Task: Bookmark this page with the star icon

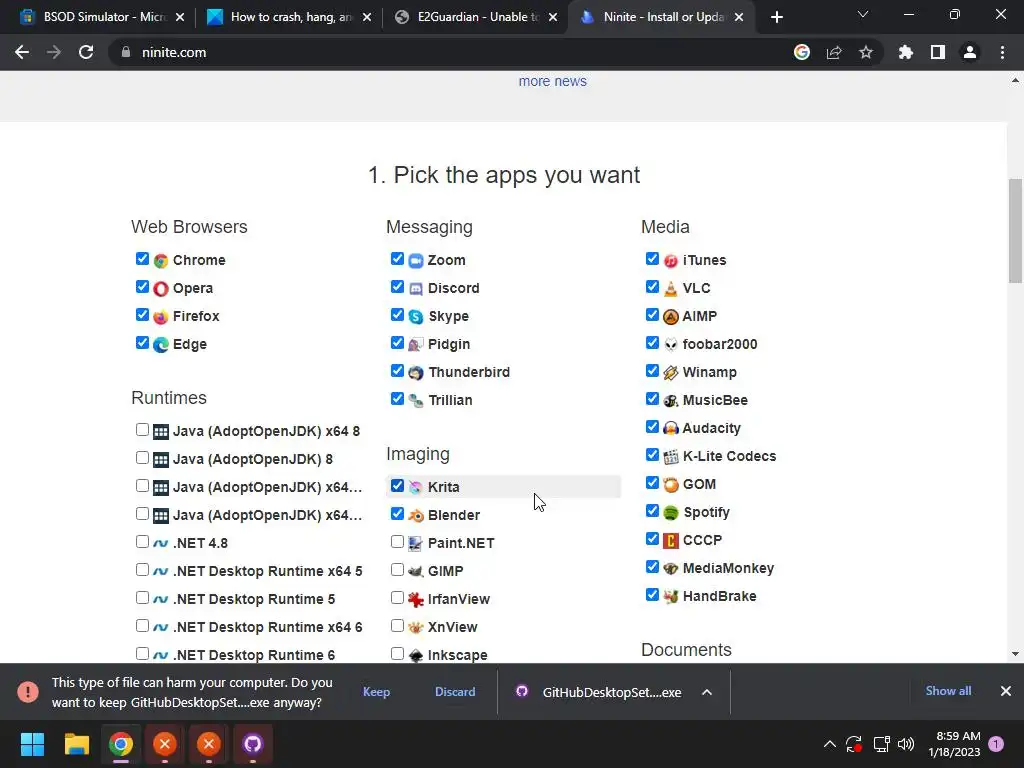Action: point(866,52)
